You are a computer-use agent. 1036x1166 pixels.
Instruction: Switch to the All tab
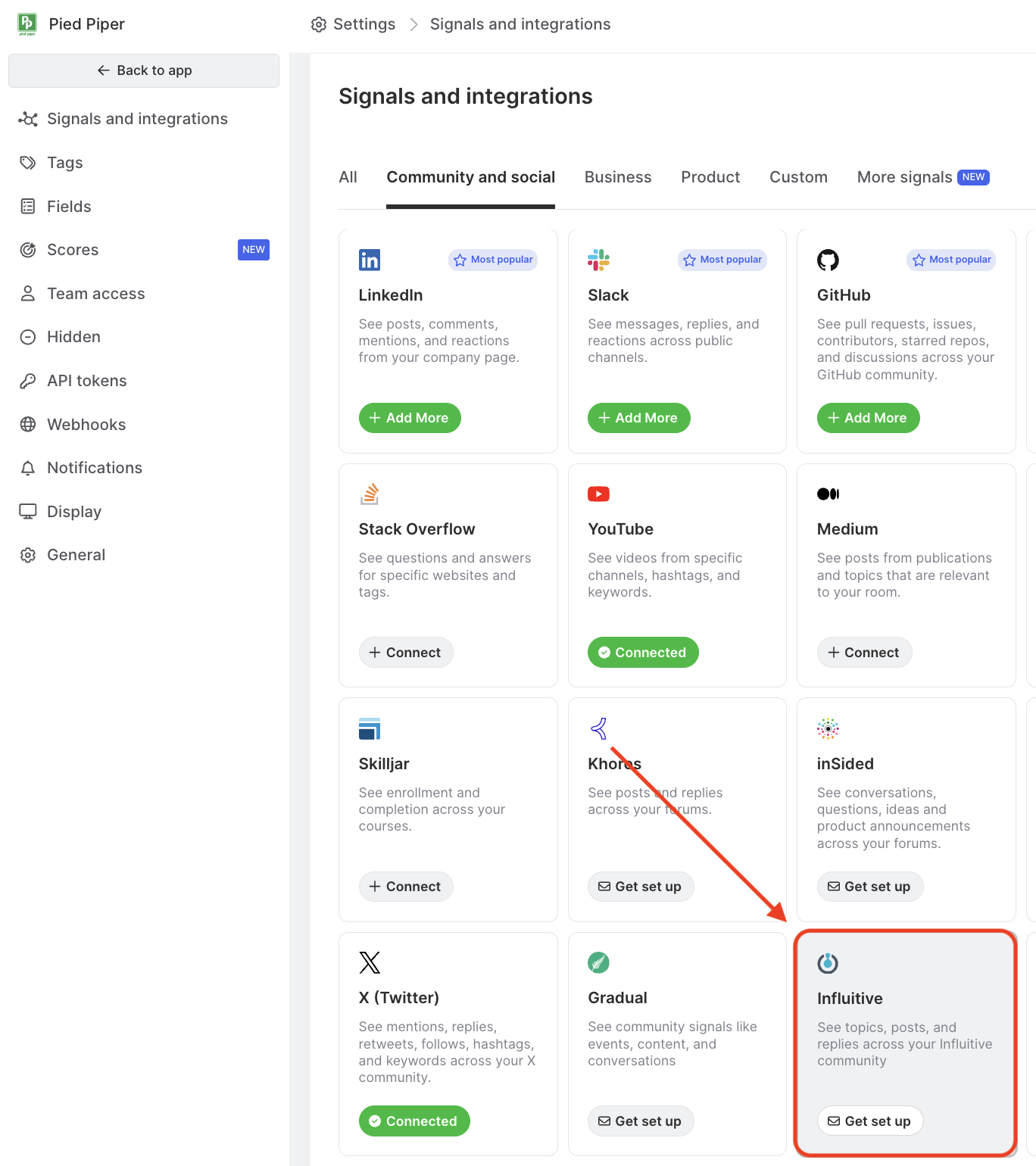pyautogui.click(x=348, y=177)
